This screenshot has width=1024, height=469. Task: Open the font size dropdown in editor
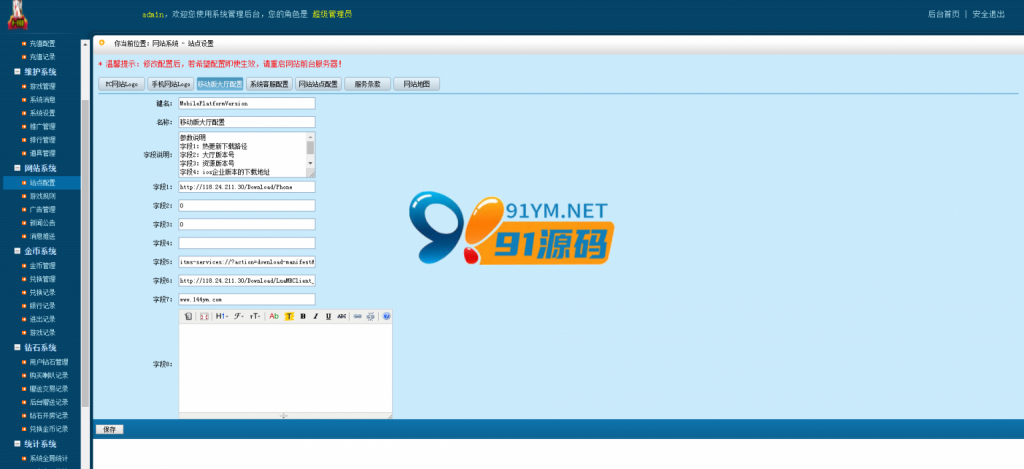(x=255, y=316)
